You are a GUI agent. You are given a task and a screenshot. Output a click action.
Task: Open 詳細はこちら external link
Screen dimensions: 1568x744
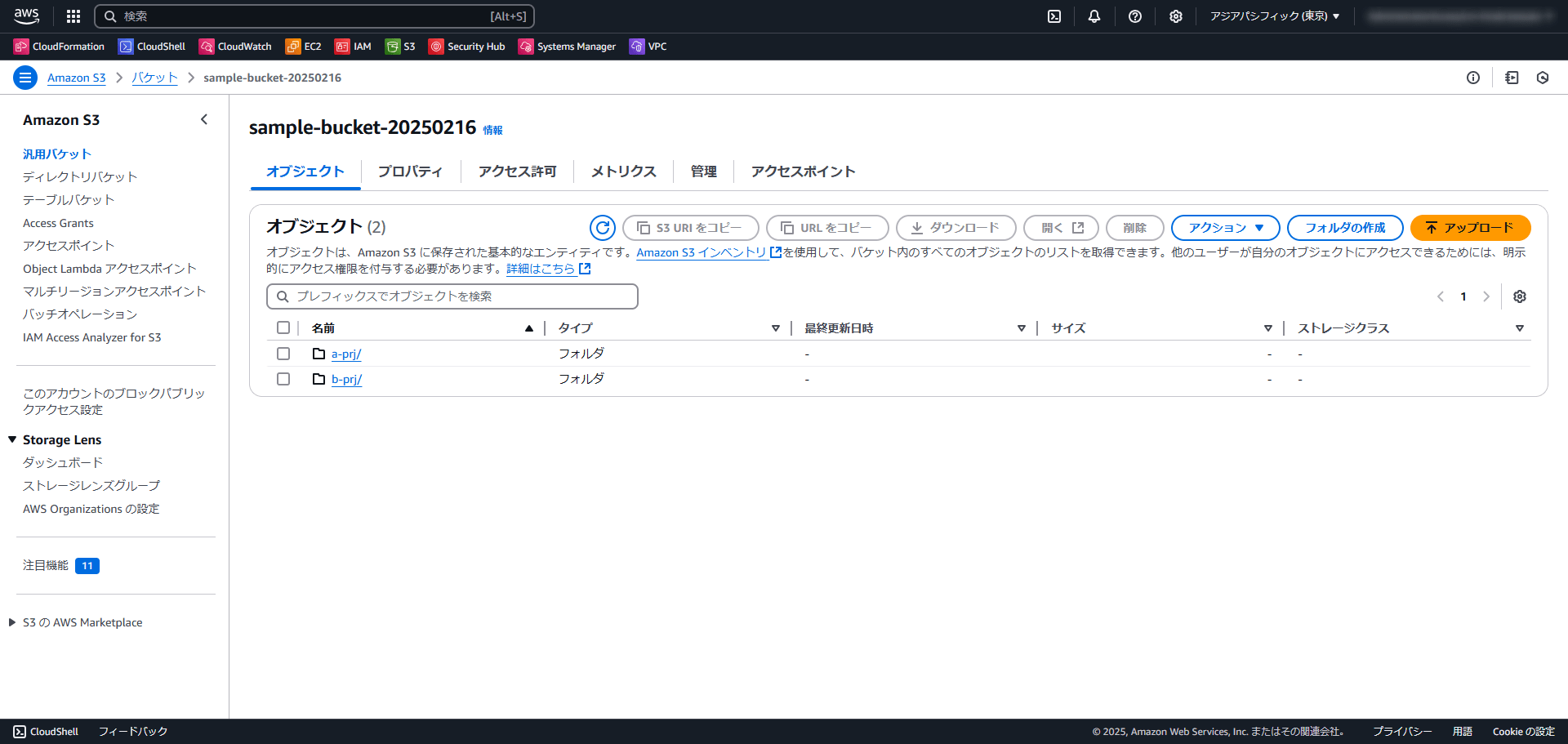[x=548, y=269]
